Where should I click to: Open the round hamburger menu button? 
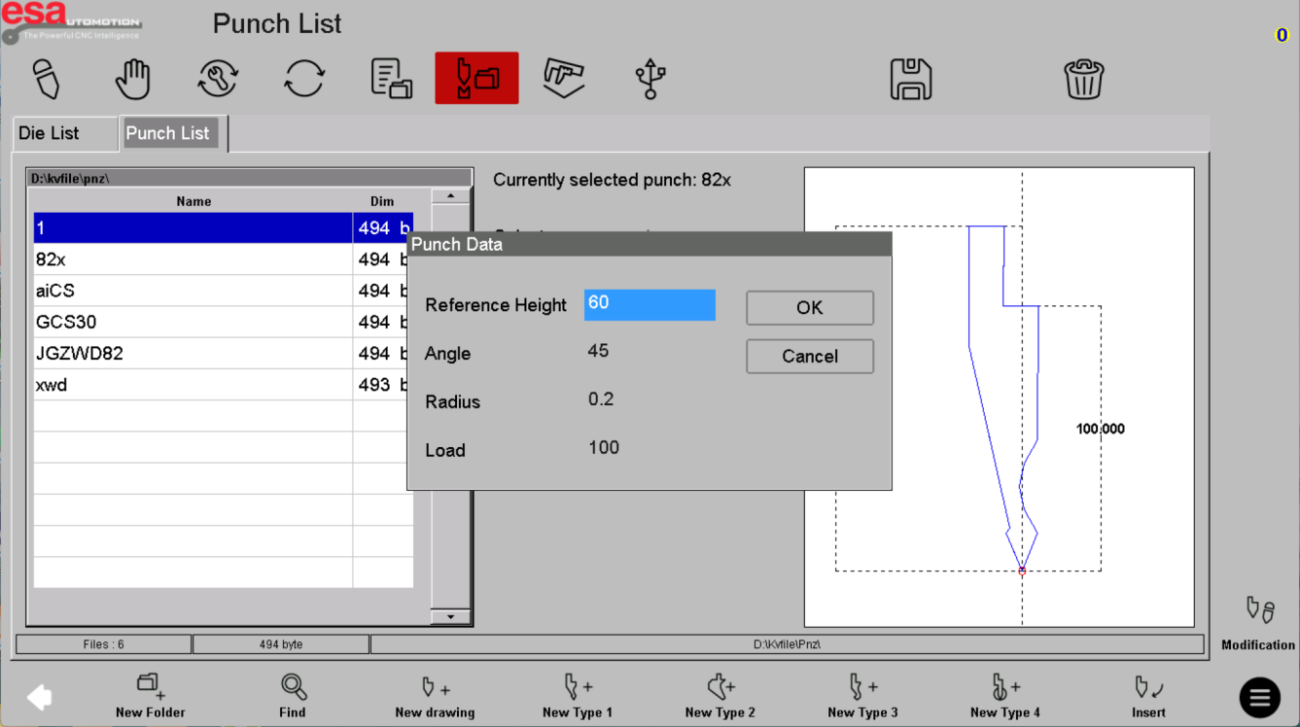pyautogui.click(x=1259, y=697)
